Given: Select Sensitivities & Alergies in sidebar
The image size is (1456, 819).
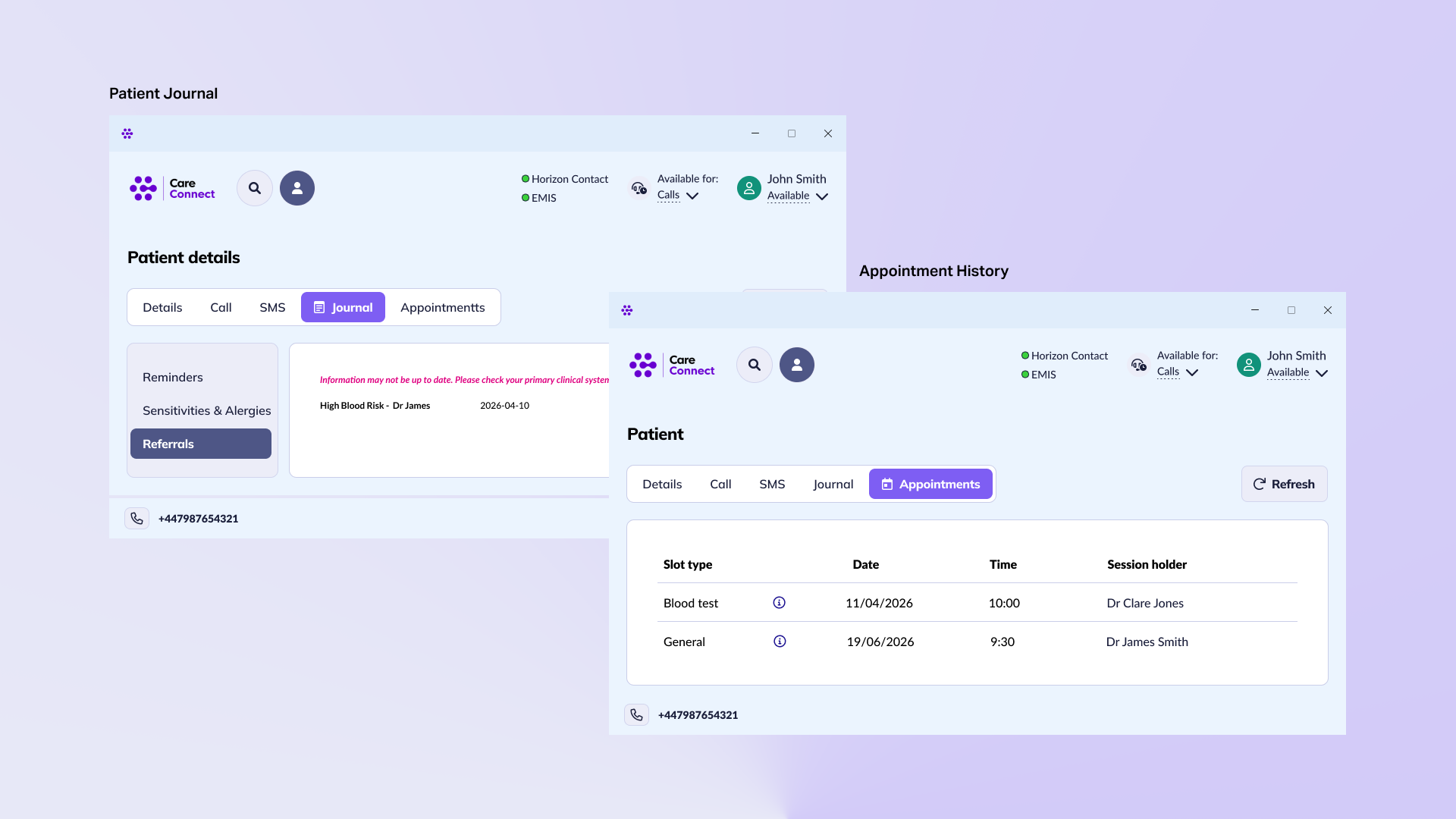Looking at the screenshot, I should click(x=207, y=410).
